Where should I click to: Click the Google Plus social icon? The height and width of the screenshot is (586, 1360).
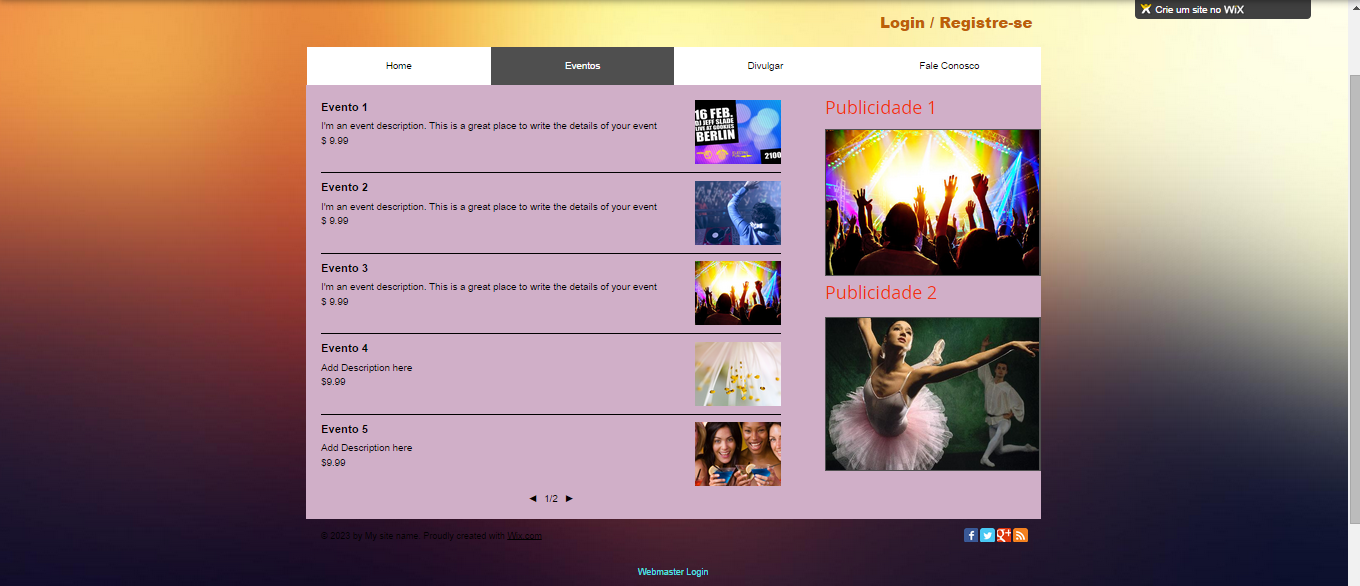[1004, 535]
